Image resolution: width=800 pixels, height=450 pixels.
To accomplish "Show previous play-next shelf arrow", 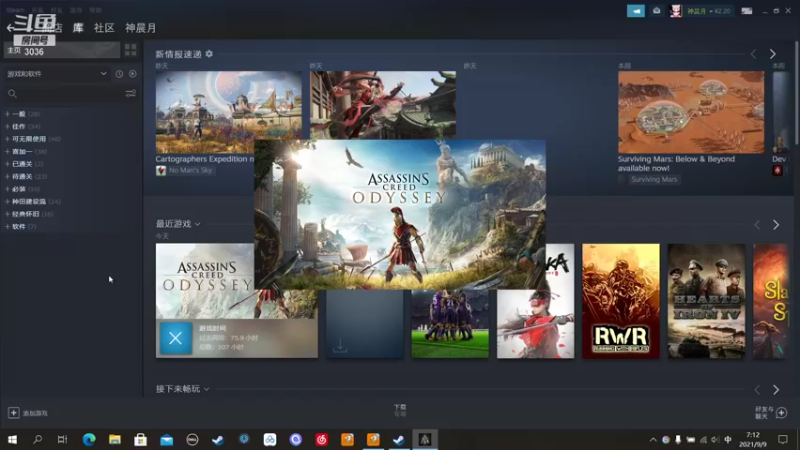I will pyautogui.click(x=757, y=390).
